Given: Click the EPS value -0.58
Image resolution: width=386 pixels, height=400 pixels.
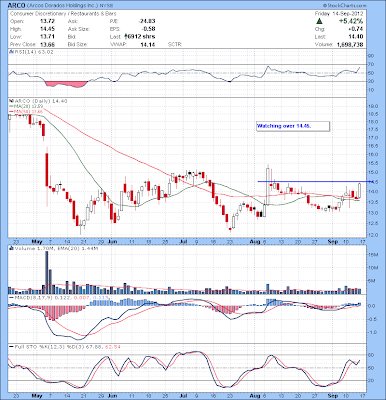Looking at the screenshot, I should (149, 29).
